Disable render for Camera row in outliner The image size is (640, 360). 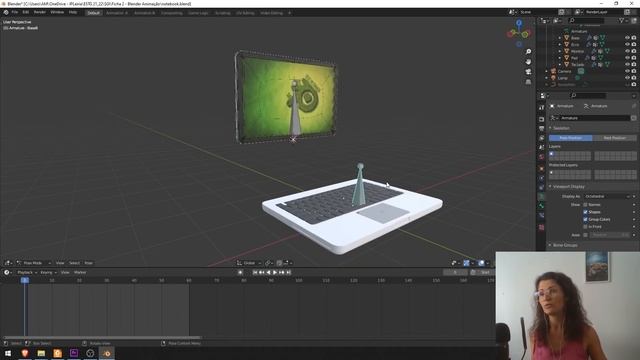634,71
